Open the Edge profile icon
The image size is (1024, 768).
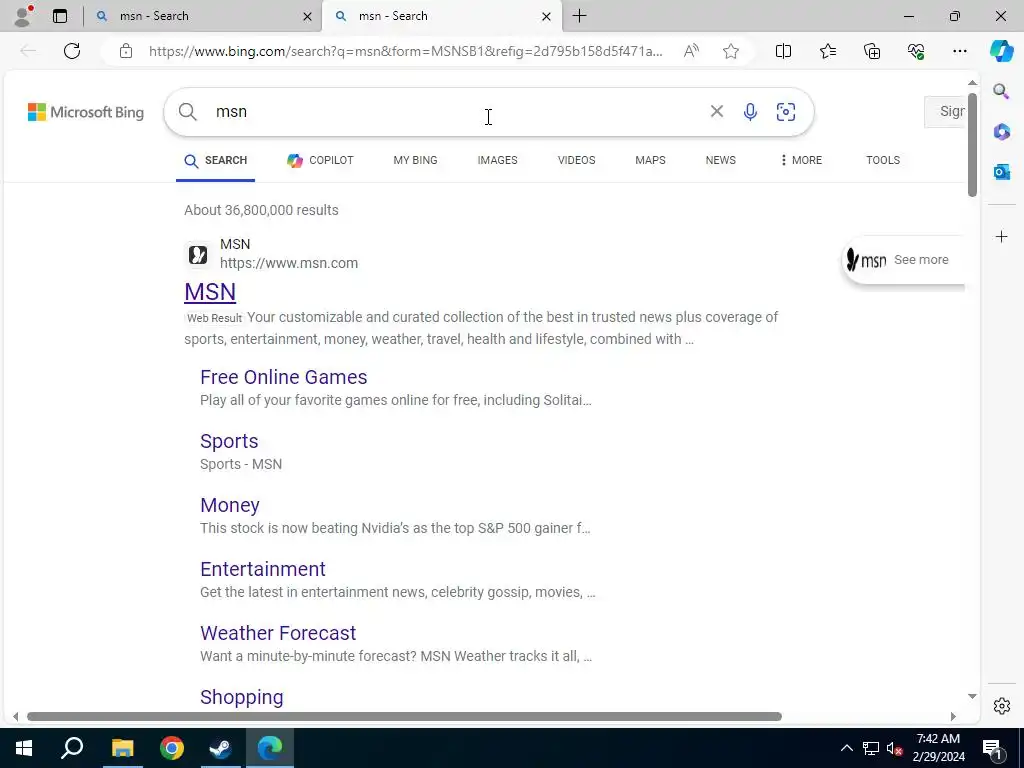[23, 16]
